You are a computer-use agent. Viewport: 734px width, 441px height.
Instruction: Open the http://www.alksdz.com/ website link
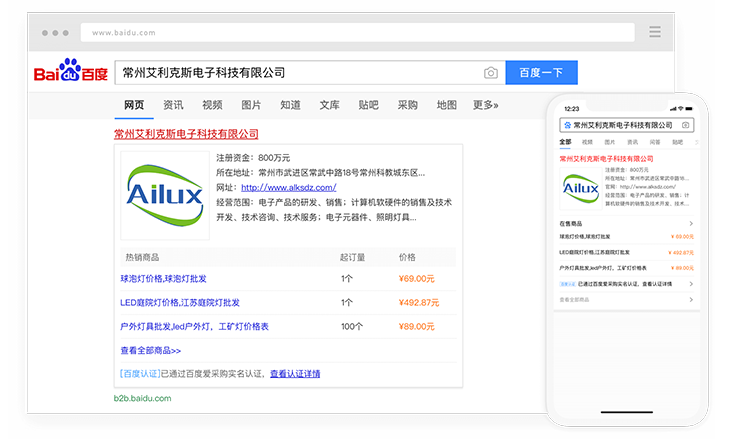pos(288,187)
